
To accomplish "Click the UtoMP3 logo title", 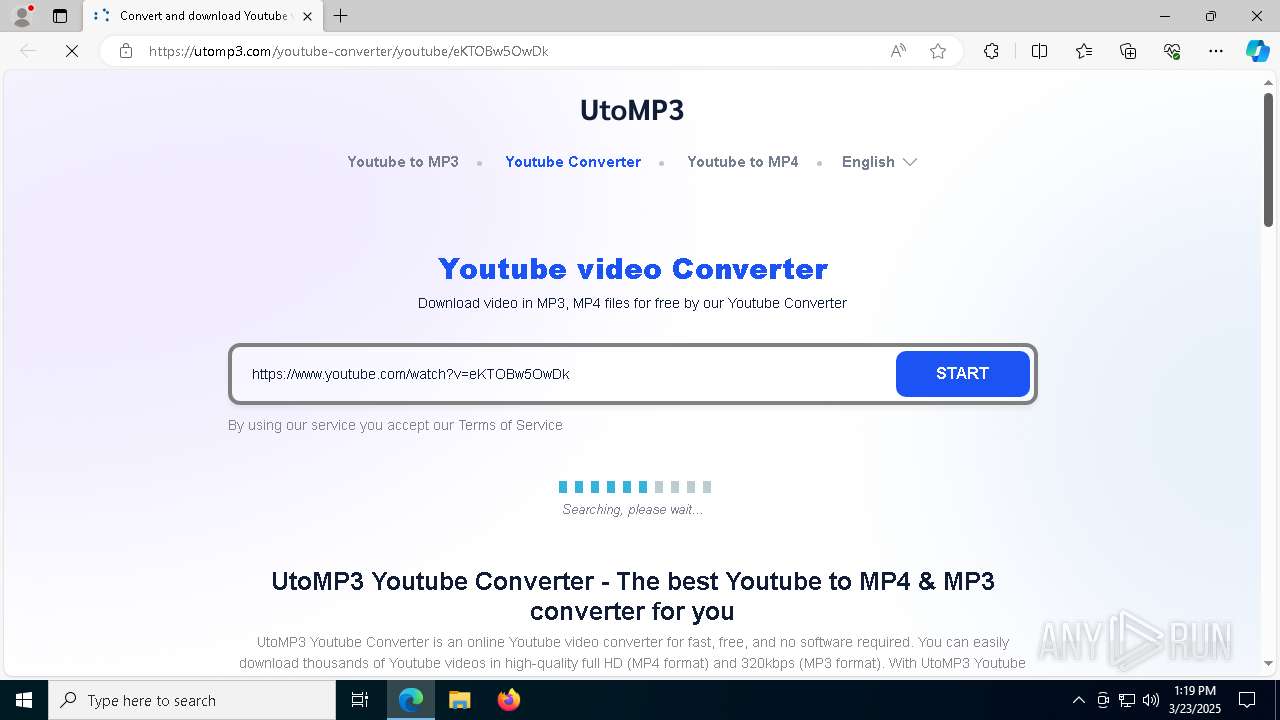I will point(632,110).
